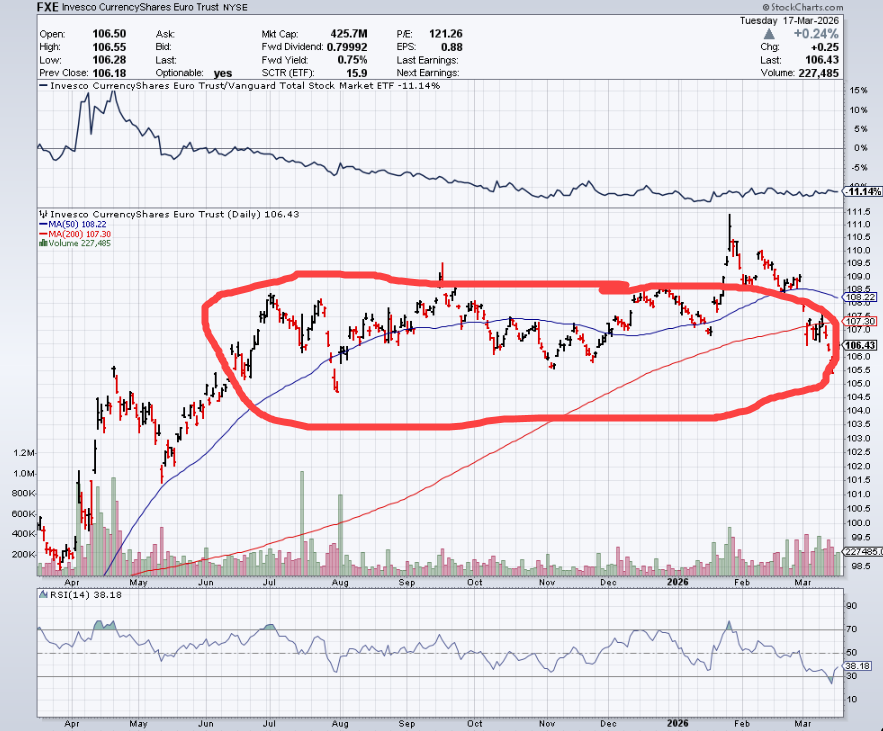The image size is (883, 731).
Task: Click the candlestick icon beside the daily price legend
Action: pyautogui.click(x=42, y=214)
